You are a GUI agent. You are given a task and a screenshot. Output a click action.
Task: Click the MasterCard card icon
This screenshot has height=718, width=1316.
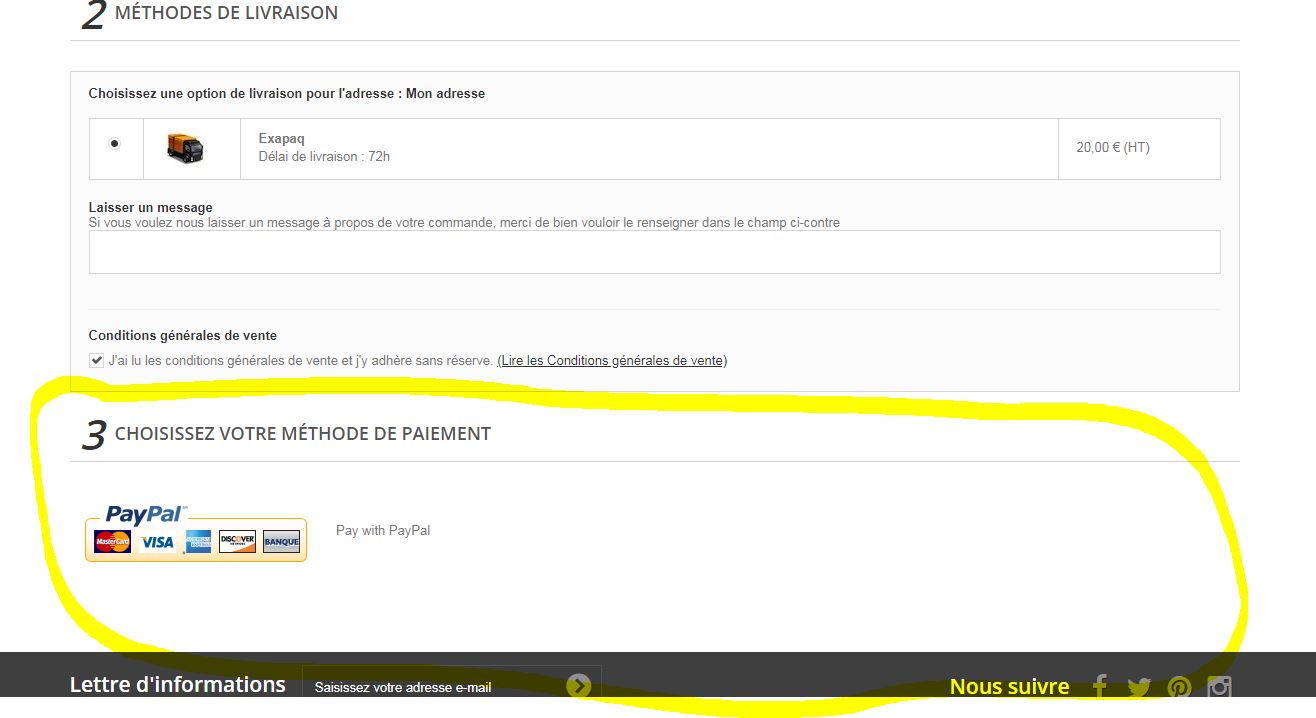[113, 542]
